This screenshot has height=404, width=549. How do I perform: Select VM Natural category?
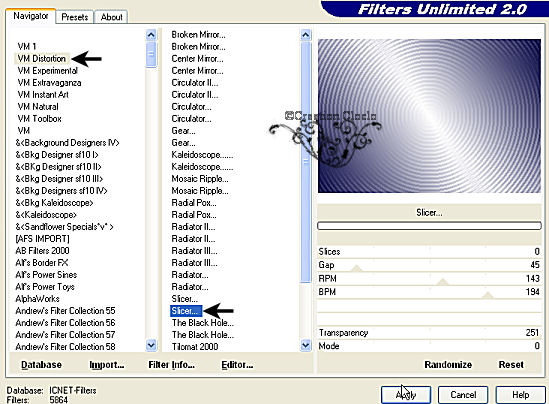[x=38, y=106]
